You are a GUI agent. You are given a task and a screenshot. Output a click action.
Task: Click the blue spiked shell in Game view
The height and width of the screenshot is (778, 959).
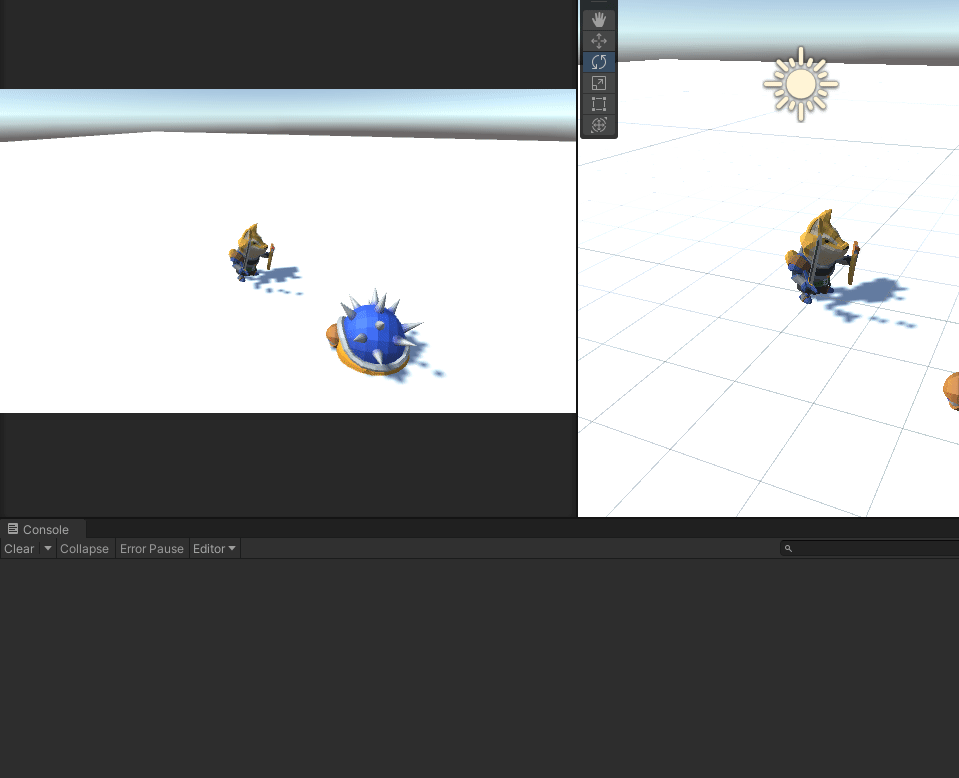pyautogui.click(x=374, y=333)
